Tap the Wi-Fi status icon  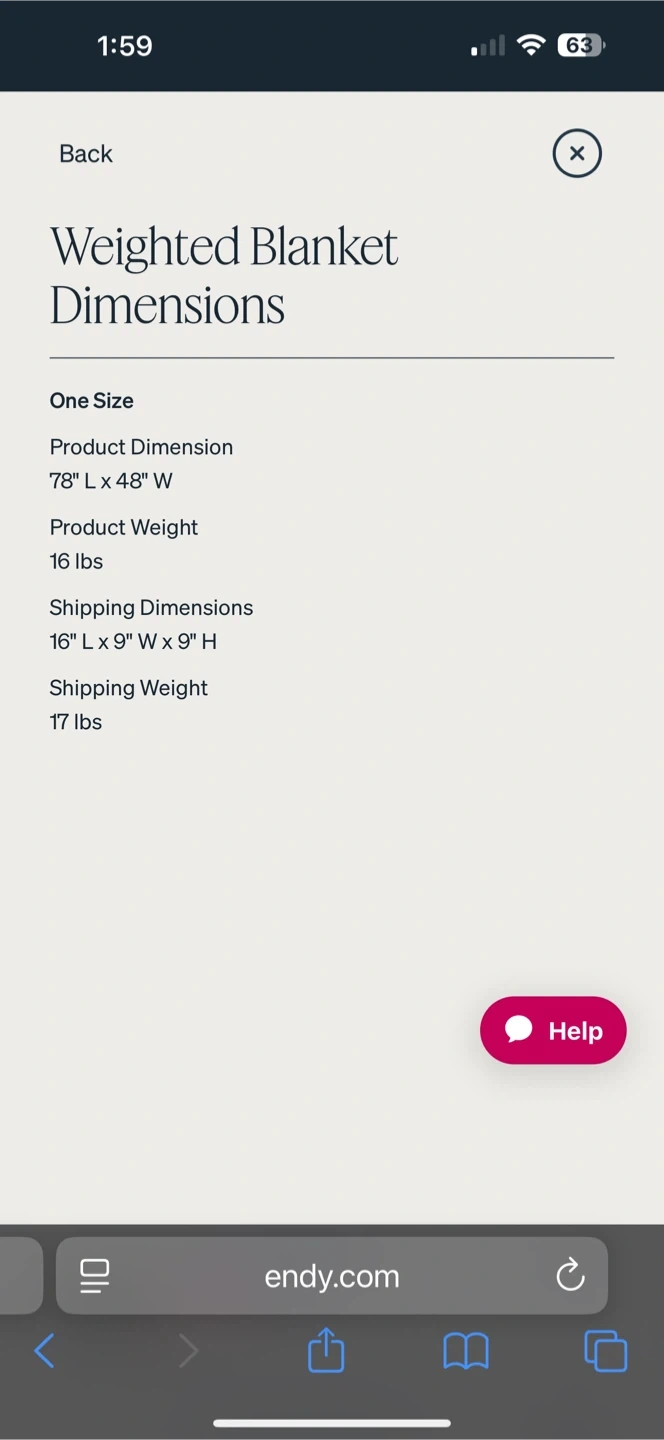click(531, 46)
